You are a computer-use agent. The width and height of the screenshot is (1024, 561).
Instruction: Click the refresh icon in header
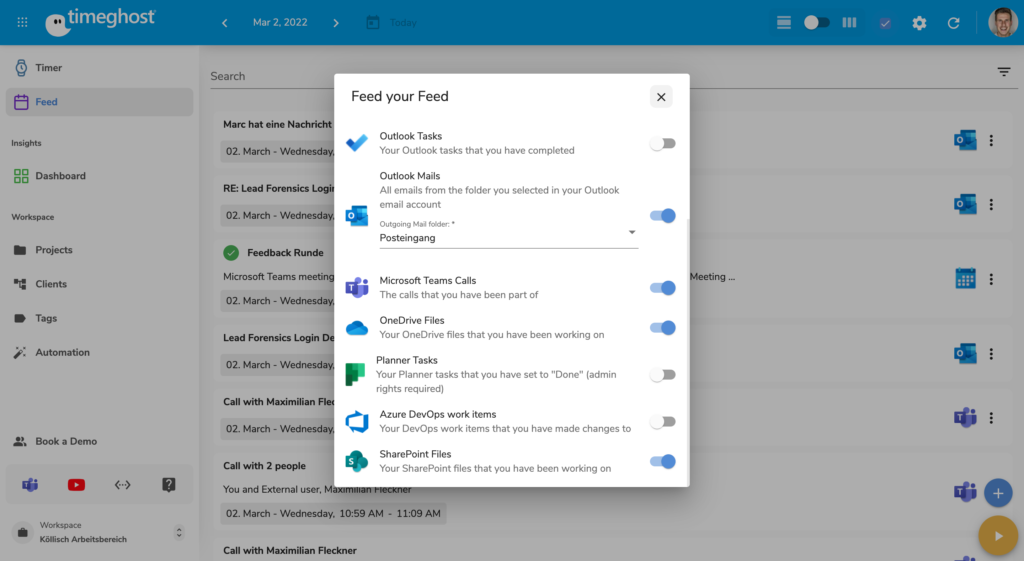tap(953, 22)
